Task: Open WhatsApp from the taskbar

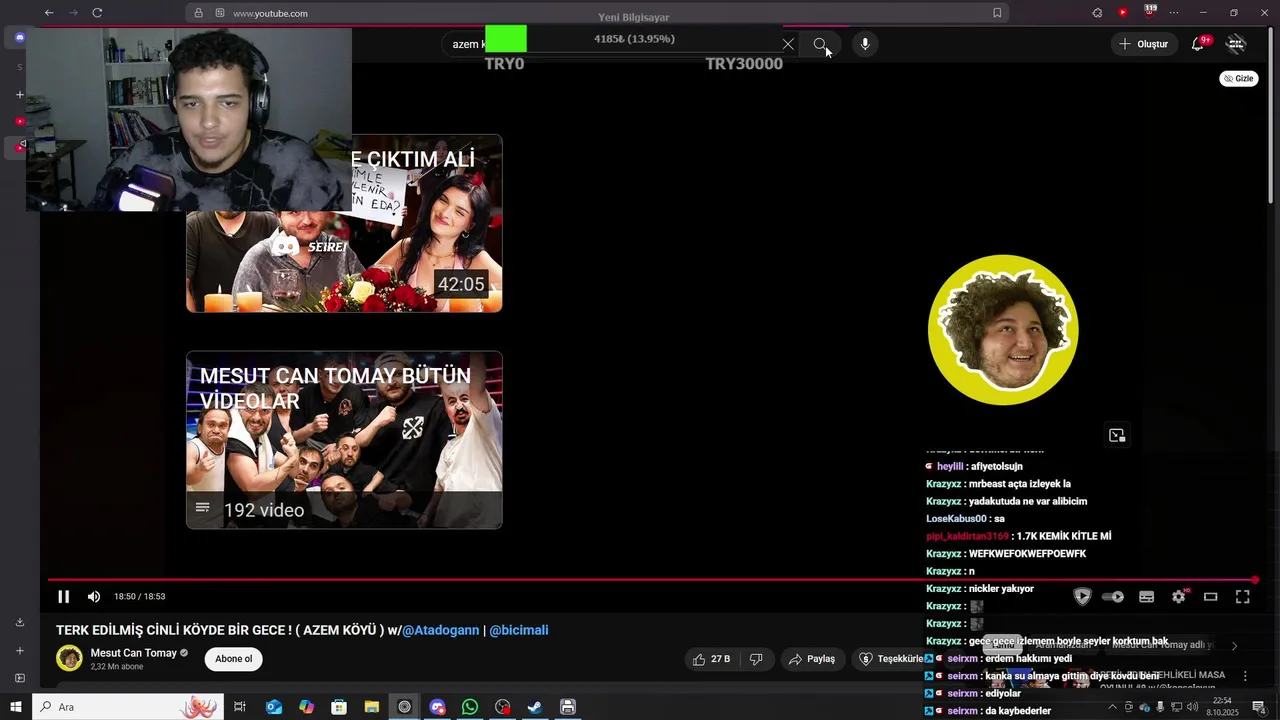Action: (x=470, y=707)
